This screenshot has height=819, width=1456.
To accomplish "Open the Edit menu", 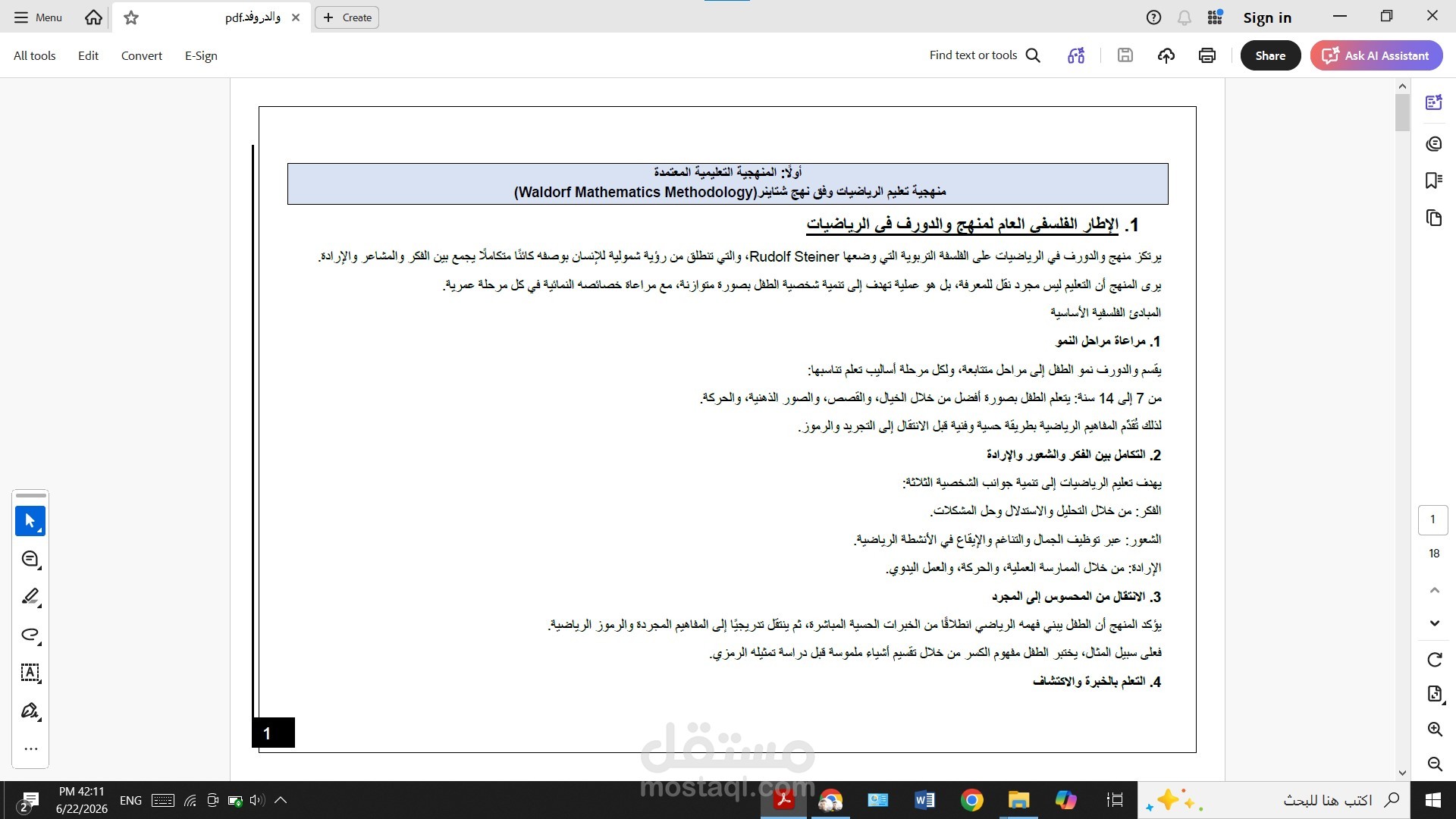I will click(x=88, y=55).
